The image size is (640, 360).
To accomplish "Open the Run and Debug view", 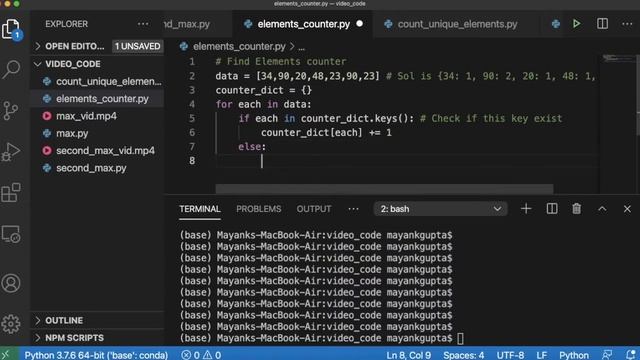I will (x=11, y=151).
